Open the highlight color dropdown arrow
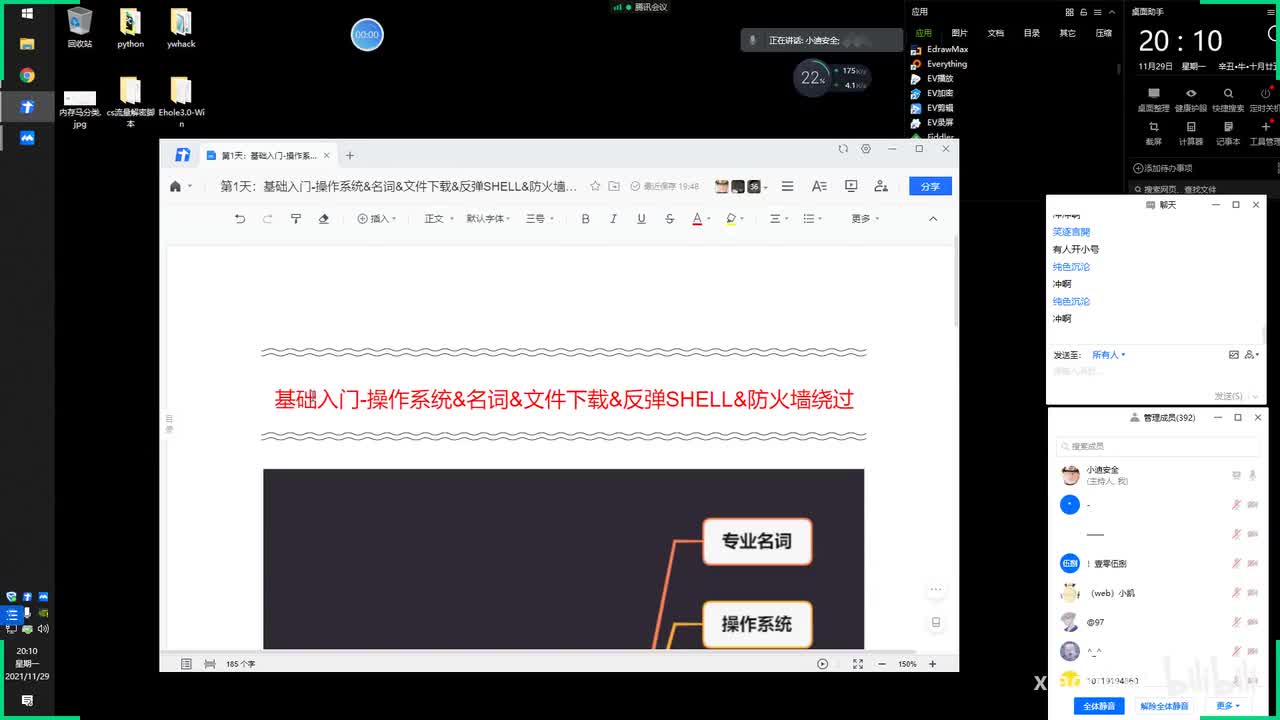 [x=743, y=219]
